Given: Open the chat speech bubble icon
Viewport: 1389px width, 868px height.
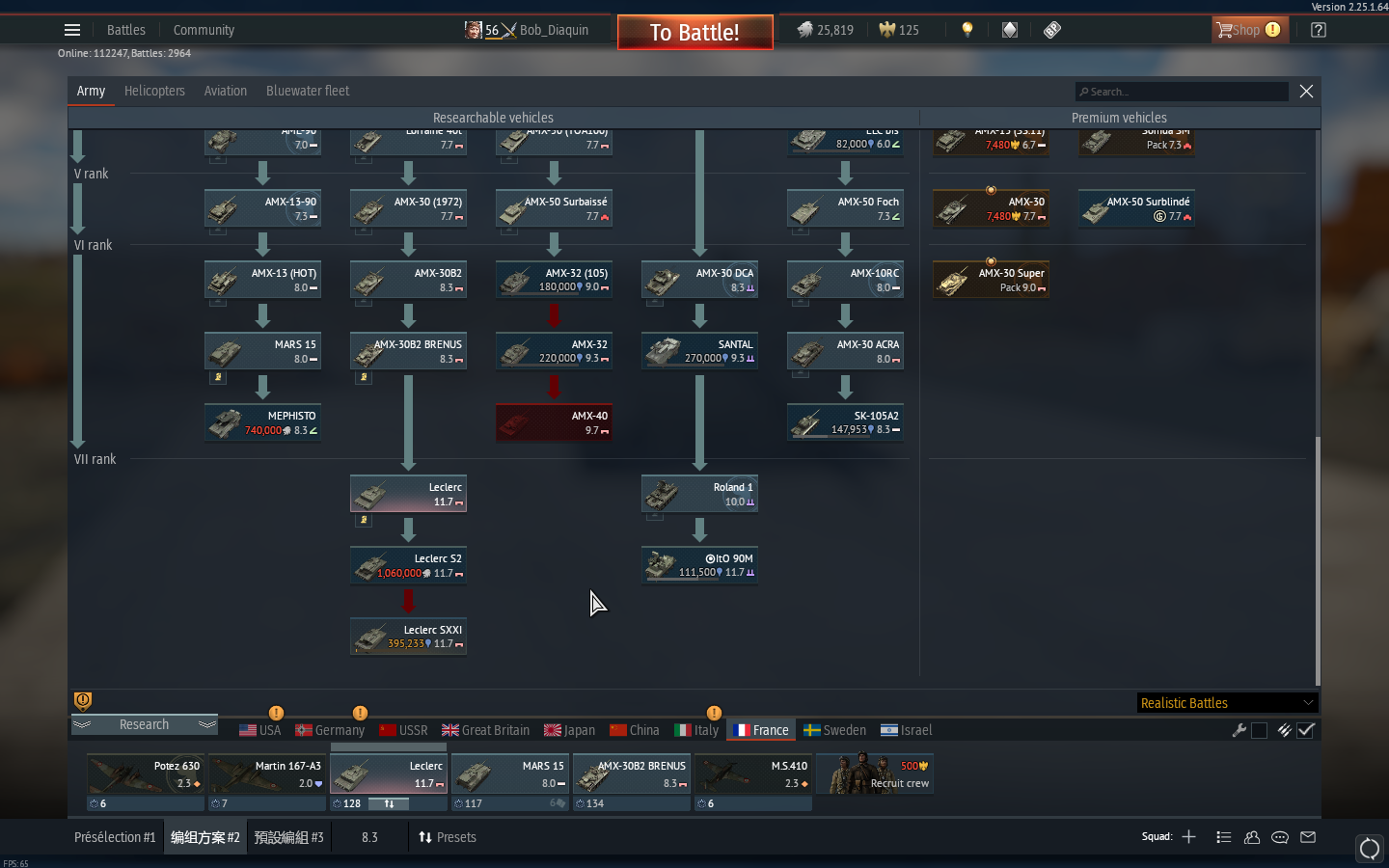Looking at the screenshot, I should click(x=1280, y=837).
